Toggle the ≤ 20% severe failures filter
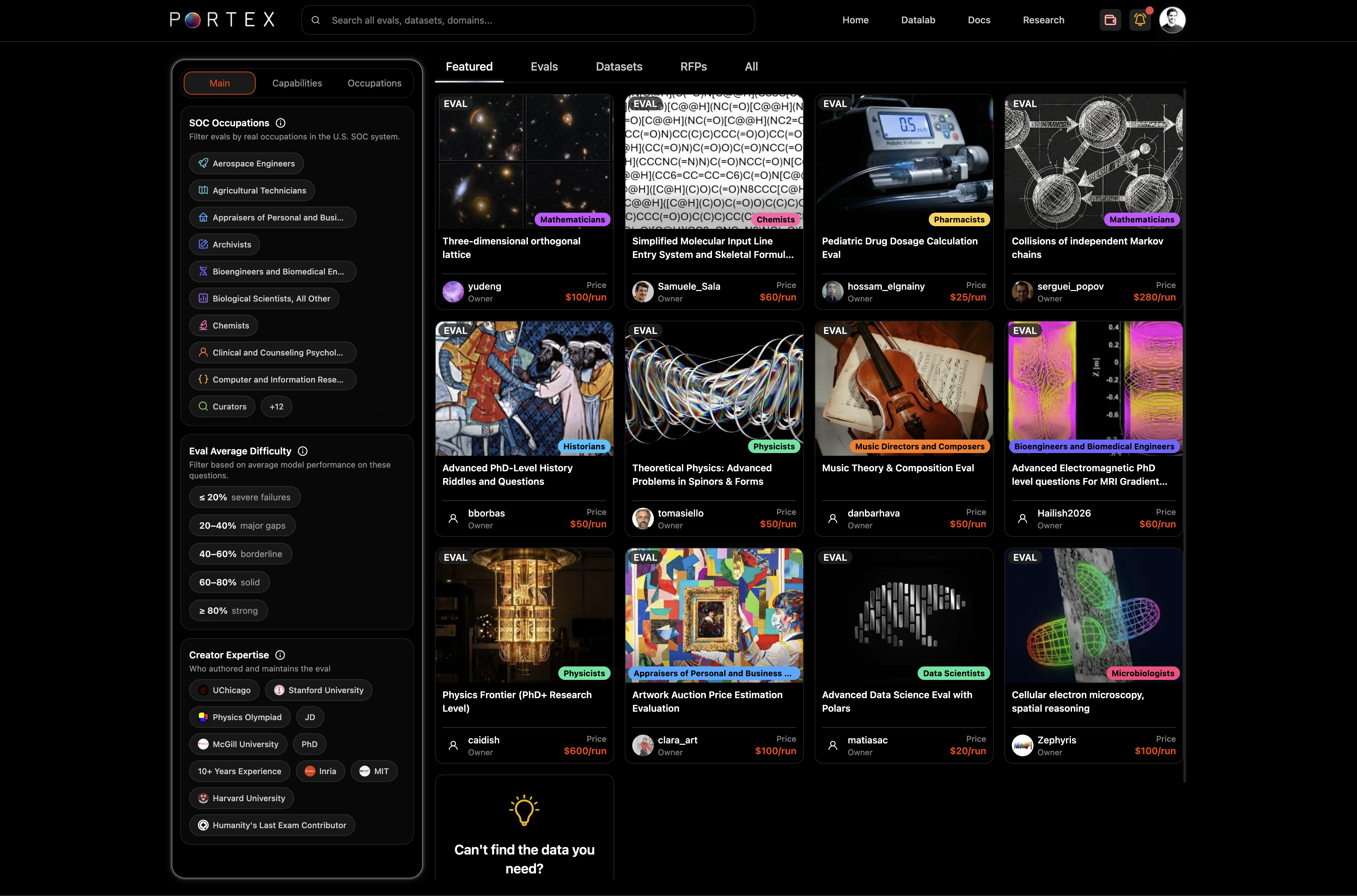The width and height of the screenshot is (1357, 896). (x=245, y=497)
